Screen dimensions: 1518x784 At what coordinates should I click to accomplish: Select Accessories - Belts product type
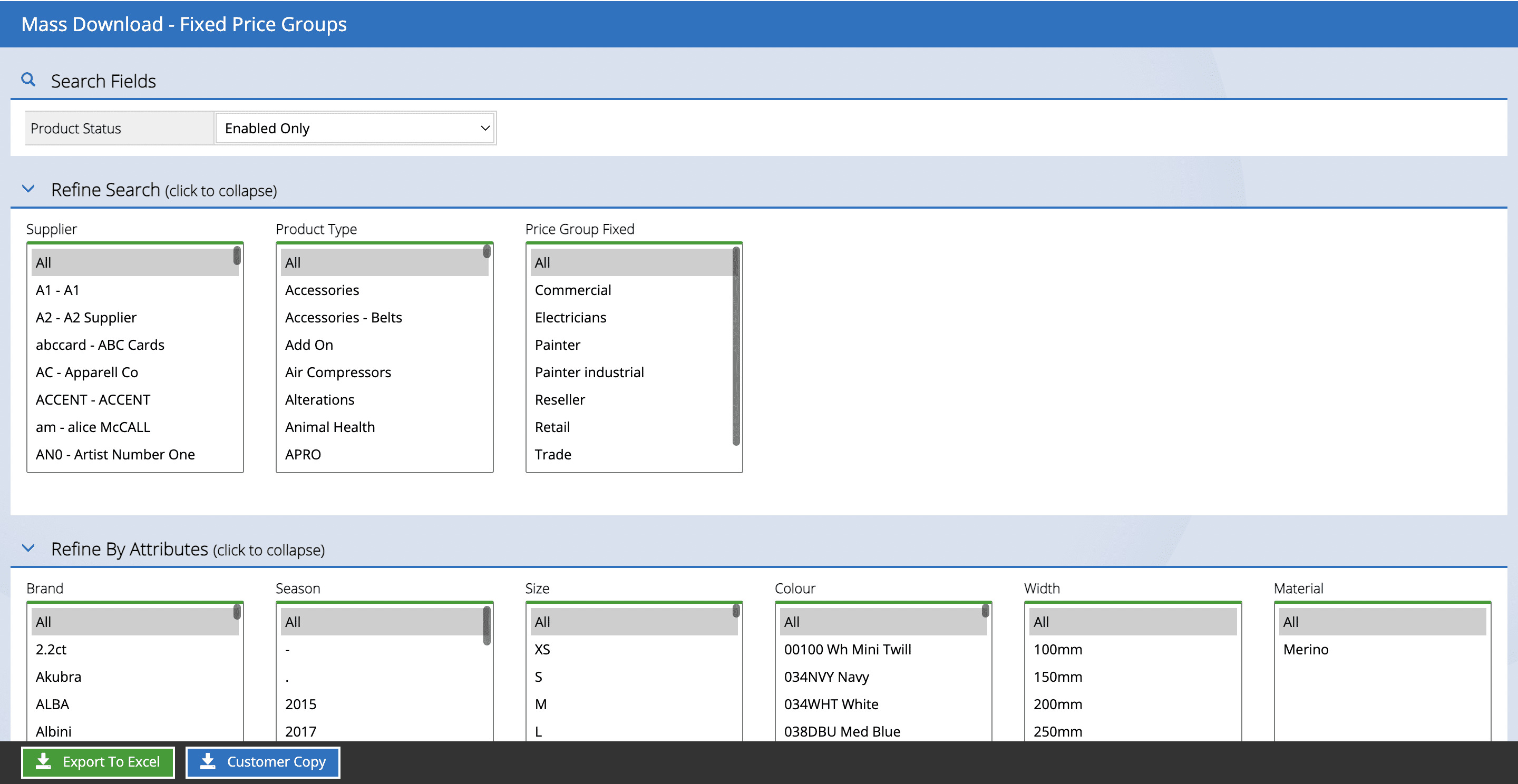click(384, 318)
